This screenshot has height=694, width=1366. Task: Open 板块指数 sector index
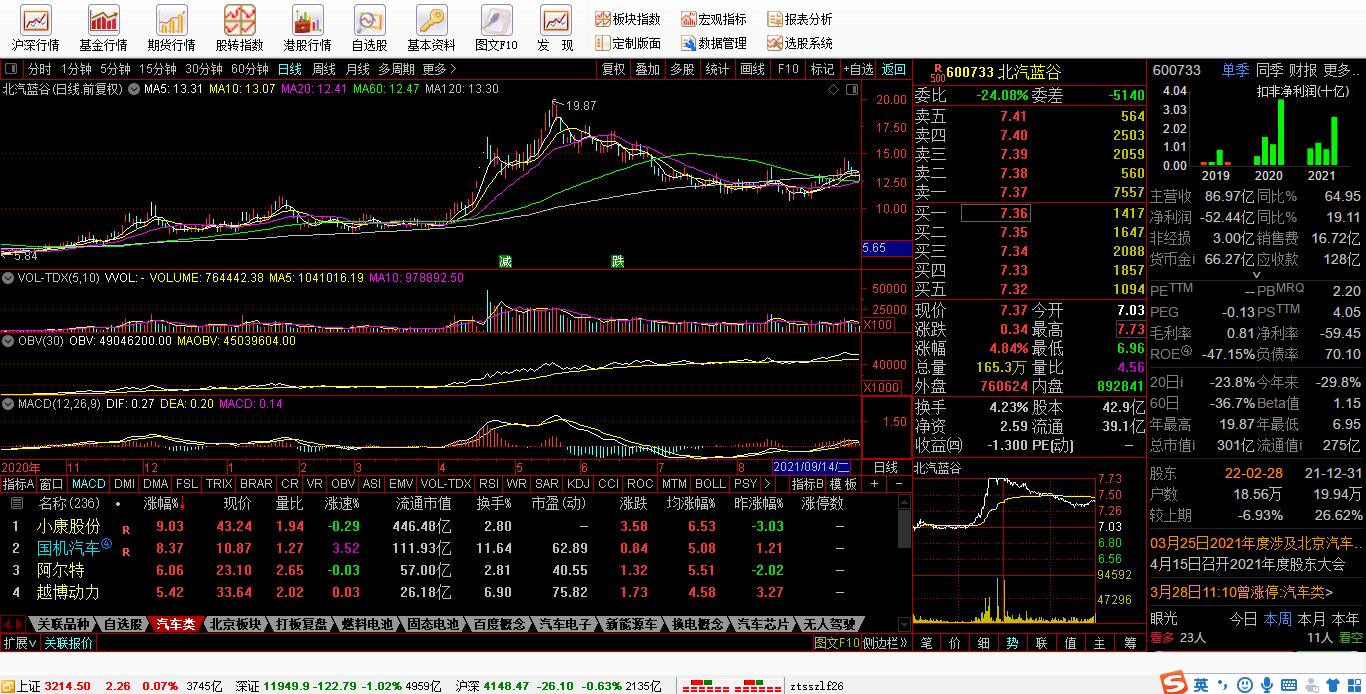(627, 19)
